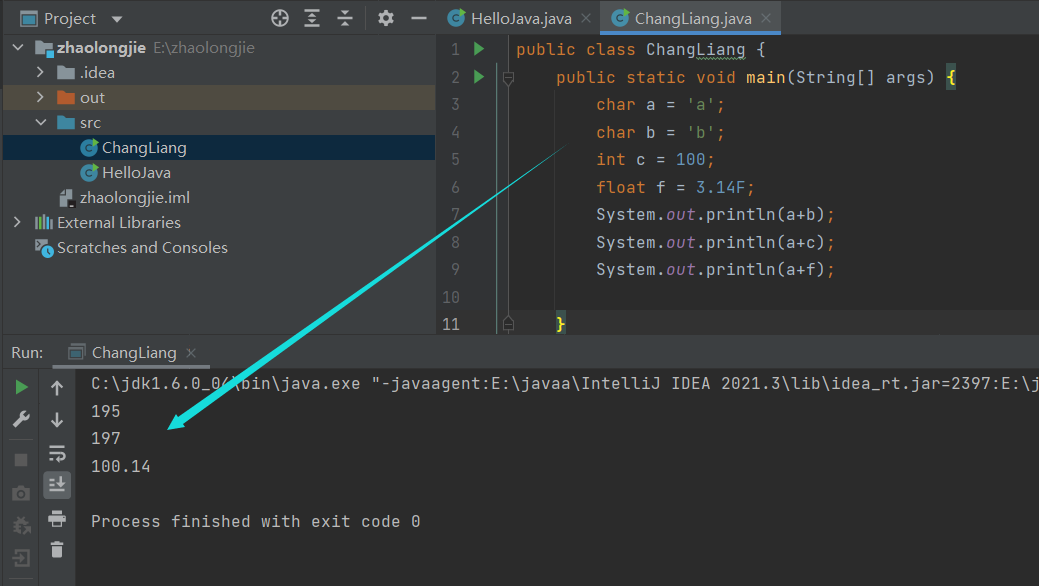Click on 'int c = 100;' code line
The height and width of the screenshot is (586, 1039).
655,160
